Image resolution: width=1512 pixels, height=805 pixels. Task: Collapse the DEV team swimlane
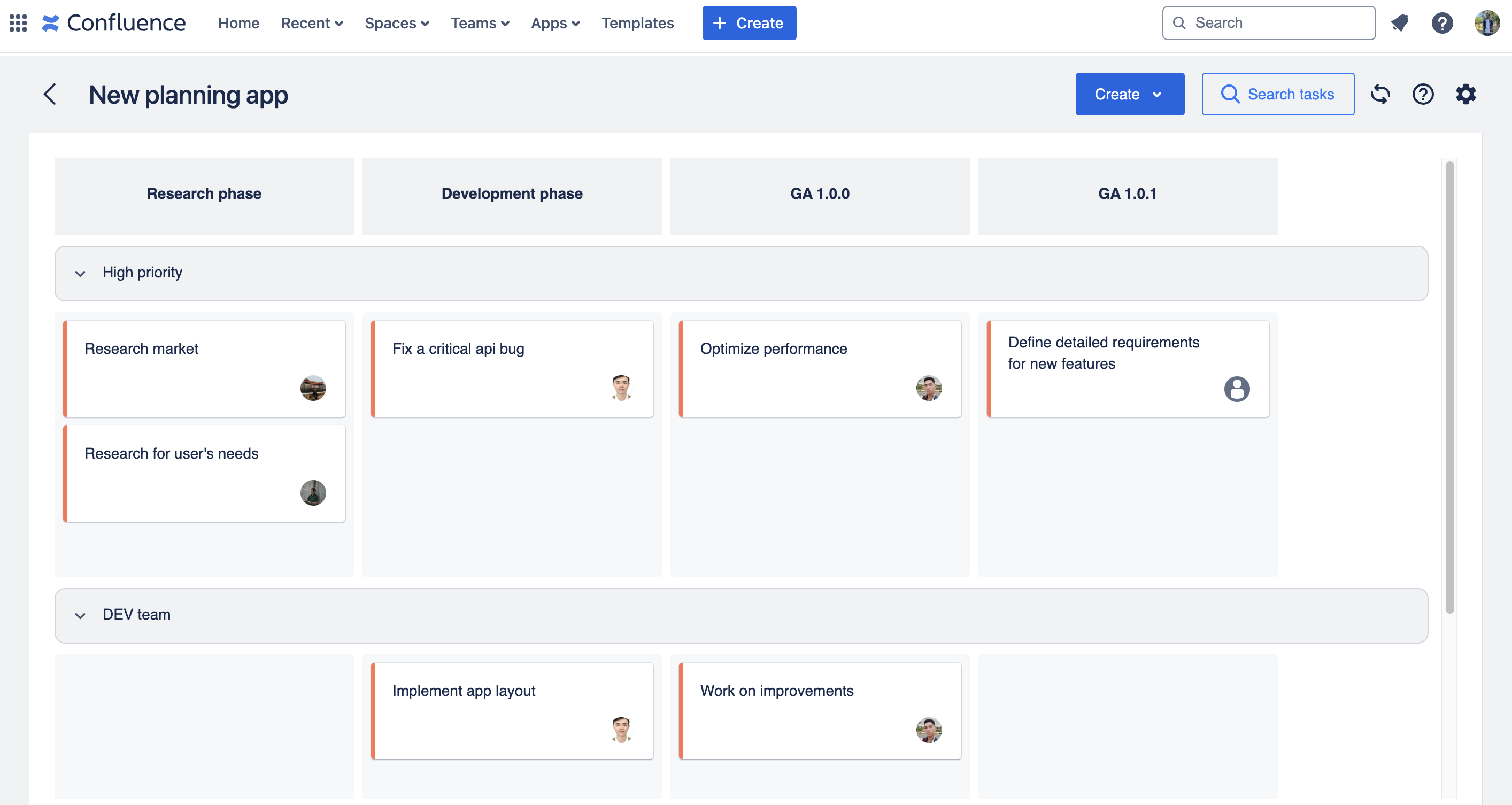[80, 615]
